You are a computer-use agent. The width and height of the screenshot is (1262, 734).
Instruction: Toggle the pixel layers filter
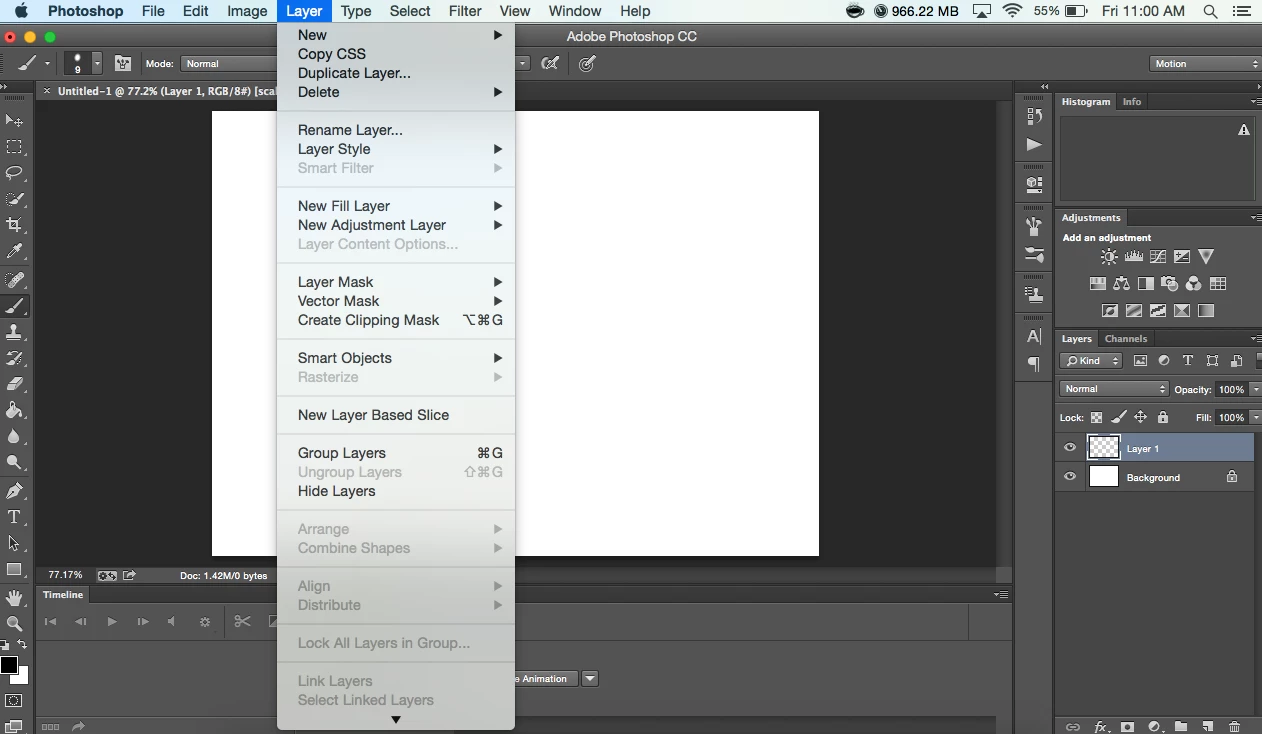(1140, 361)
